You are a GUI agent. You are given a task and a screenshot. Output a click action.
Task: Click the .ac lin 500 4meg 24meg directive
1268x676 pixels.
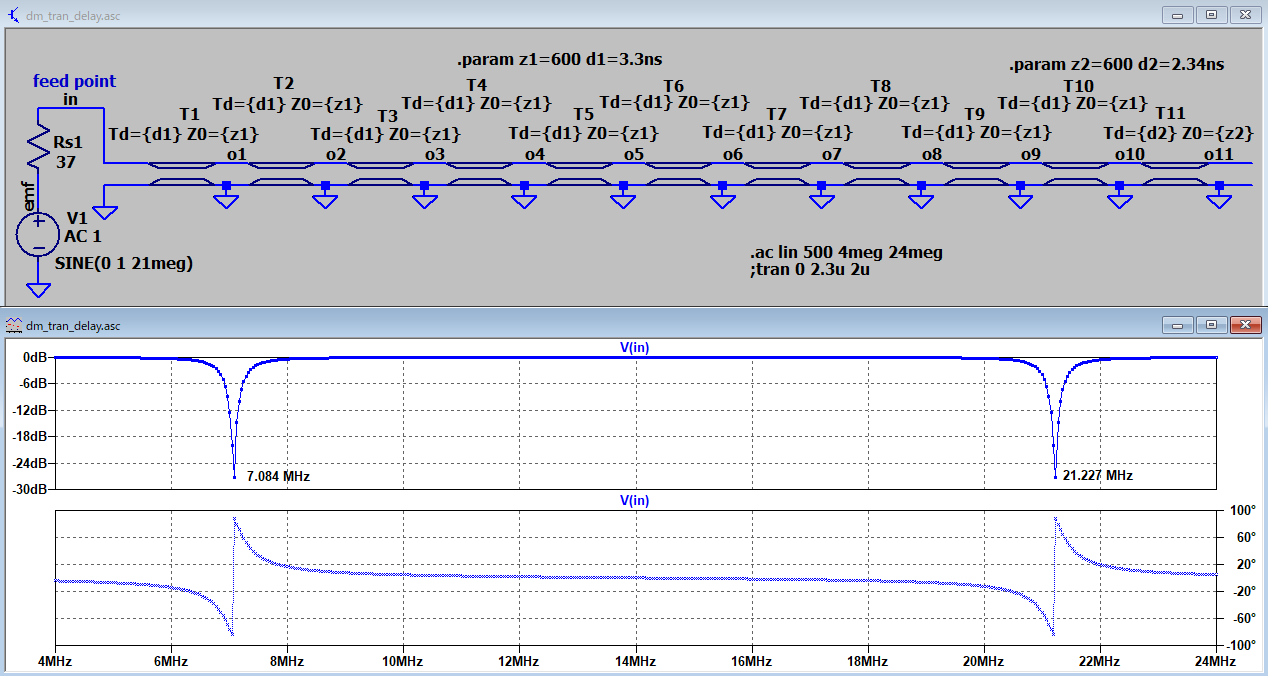pos(846,252)
